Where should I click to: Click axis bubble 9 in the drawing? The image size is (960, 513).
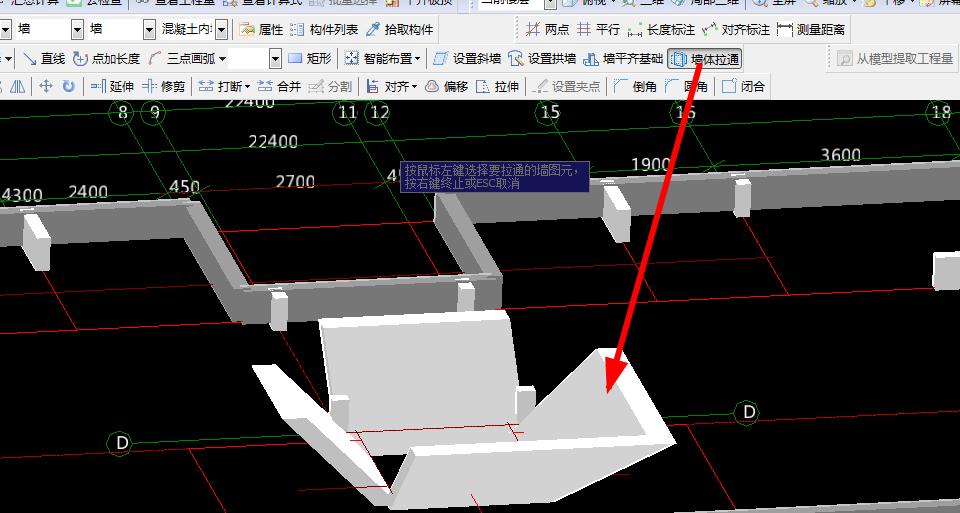click(x=154, y=113)
